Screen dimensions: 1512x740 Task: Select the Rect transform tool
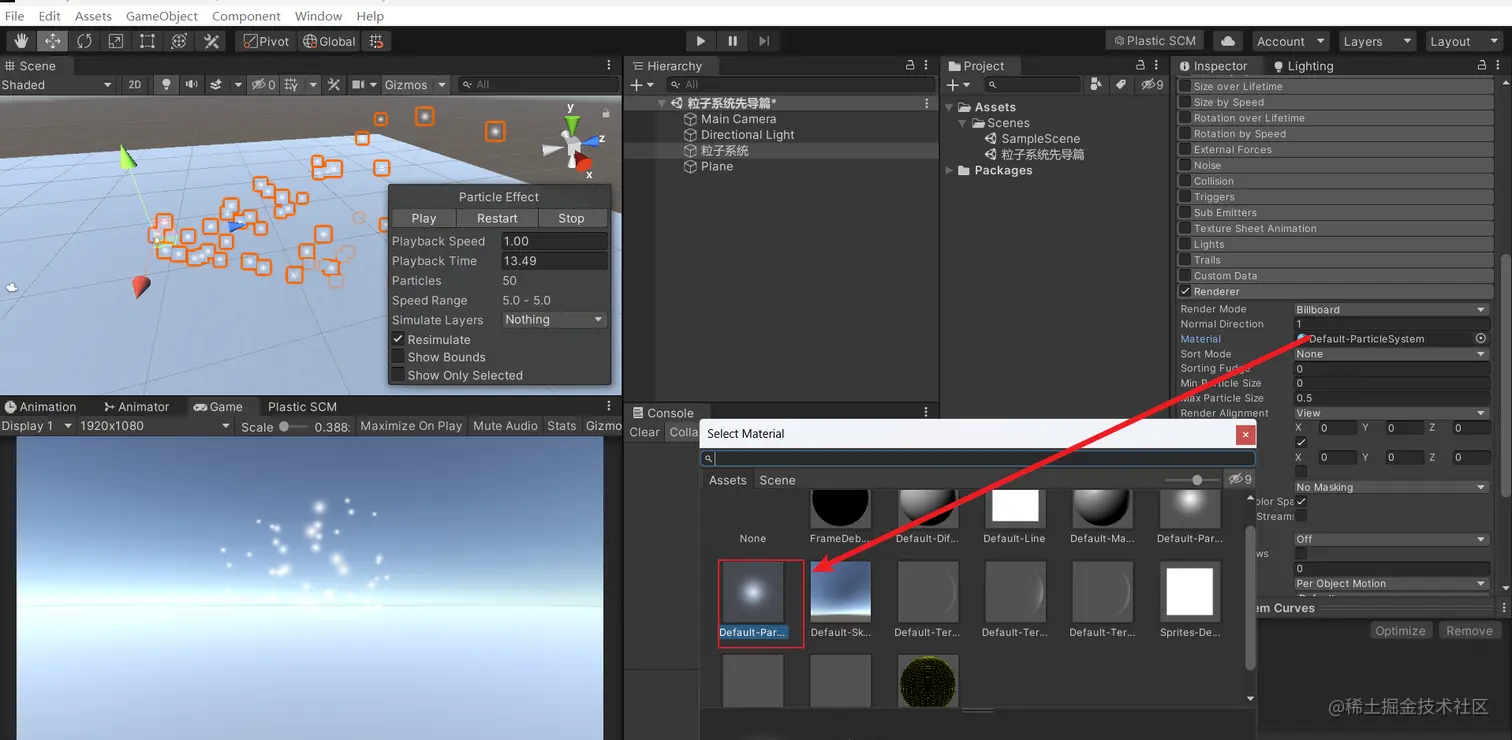click(147, 41)
